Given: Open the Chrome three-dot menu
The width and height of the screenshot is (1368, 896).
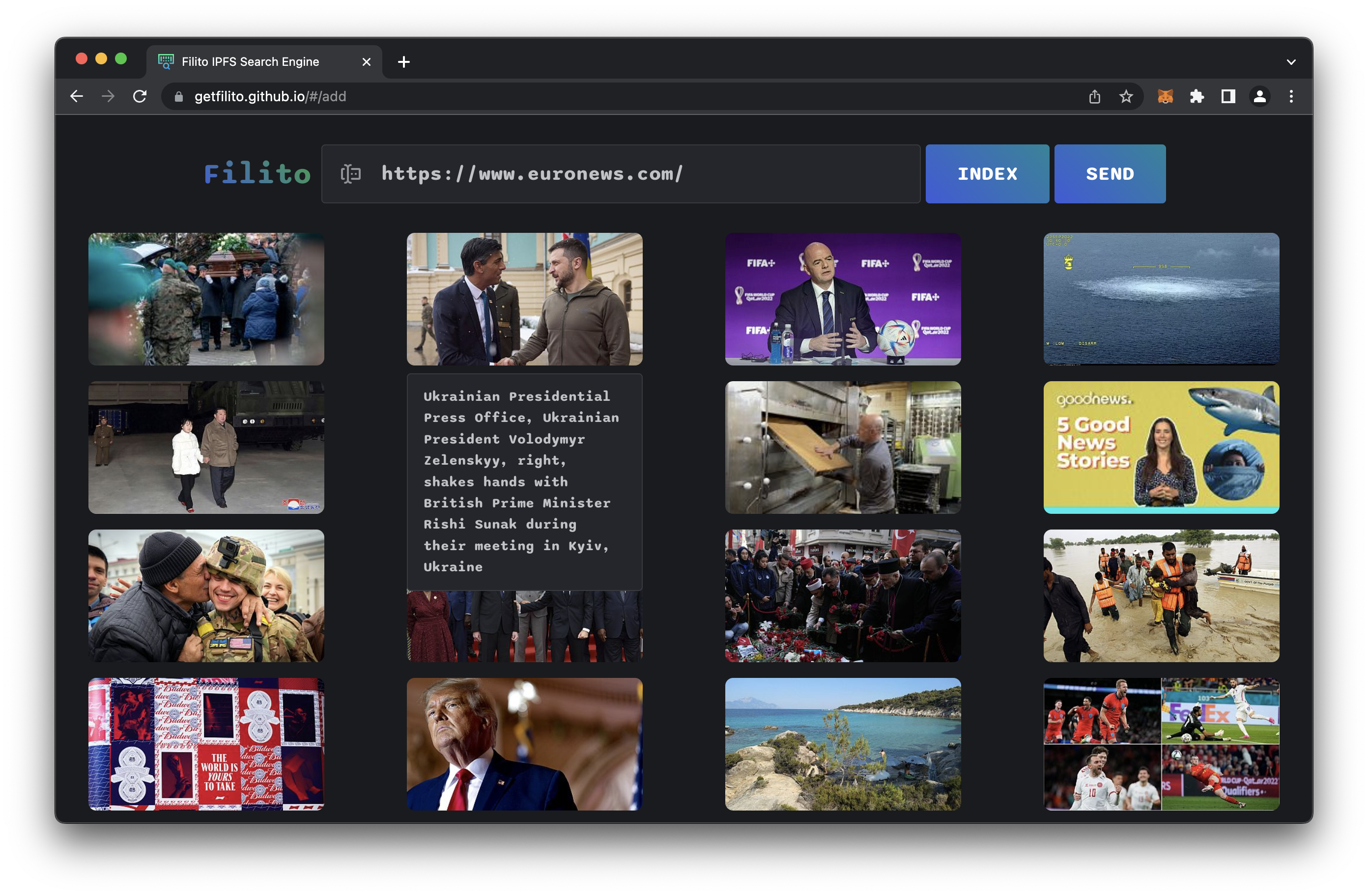Looking at the screenshot, I should 1291,97.
